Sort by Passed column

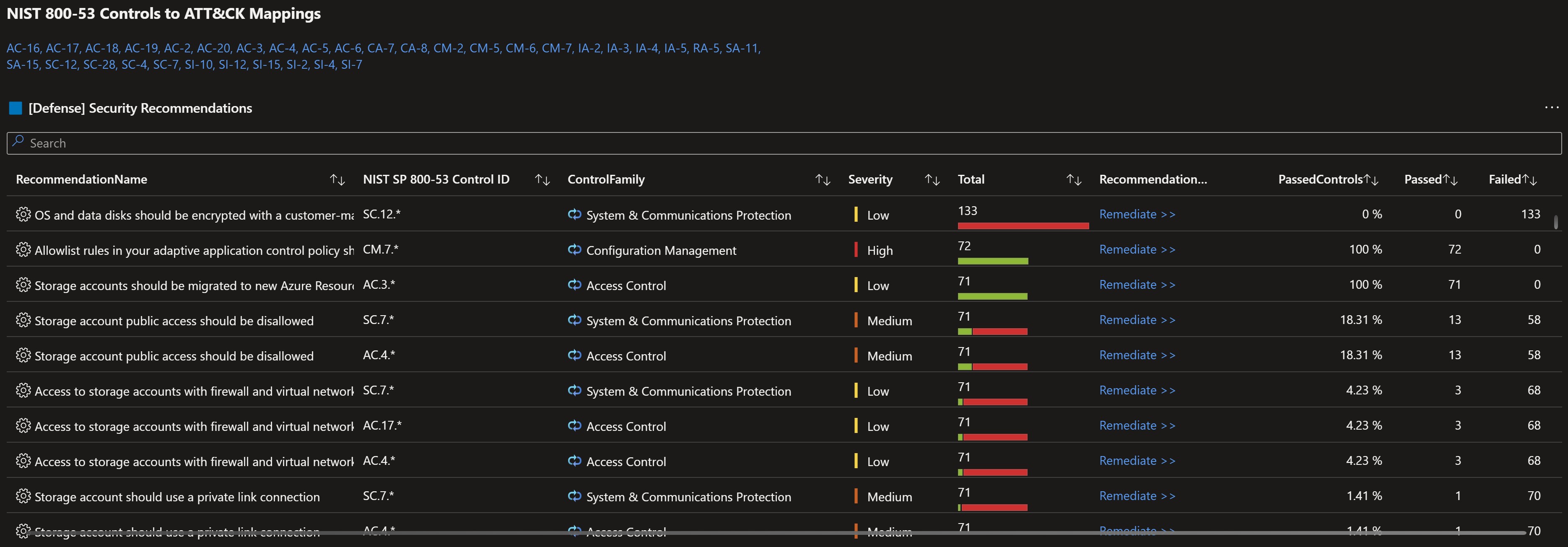[1451, 179]
